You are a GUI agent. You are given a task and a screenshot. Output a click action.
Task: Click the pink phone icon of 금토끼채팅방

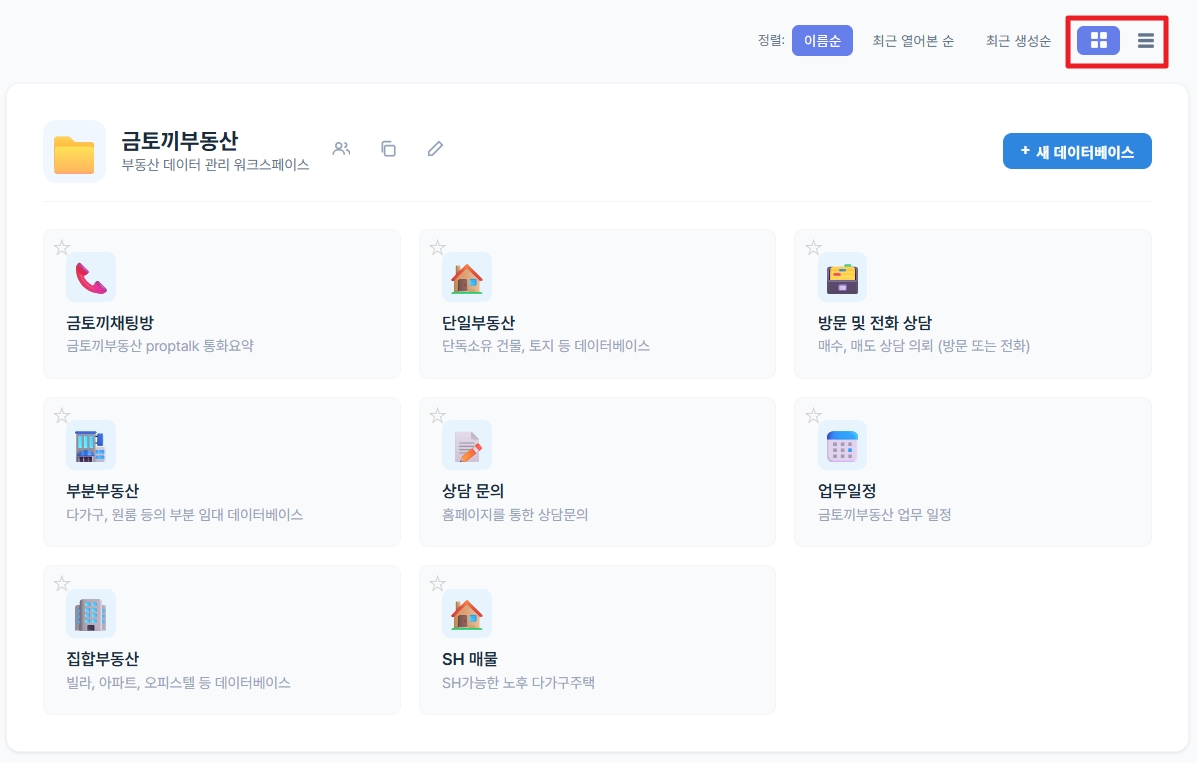click(91, 277)
